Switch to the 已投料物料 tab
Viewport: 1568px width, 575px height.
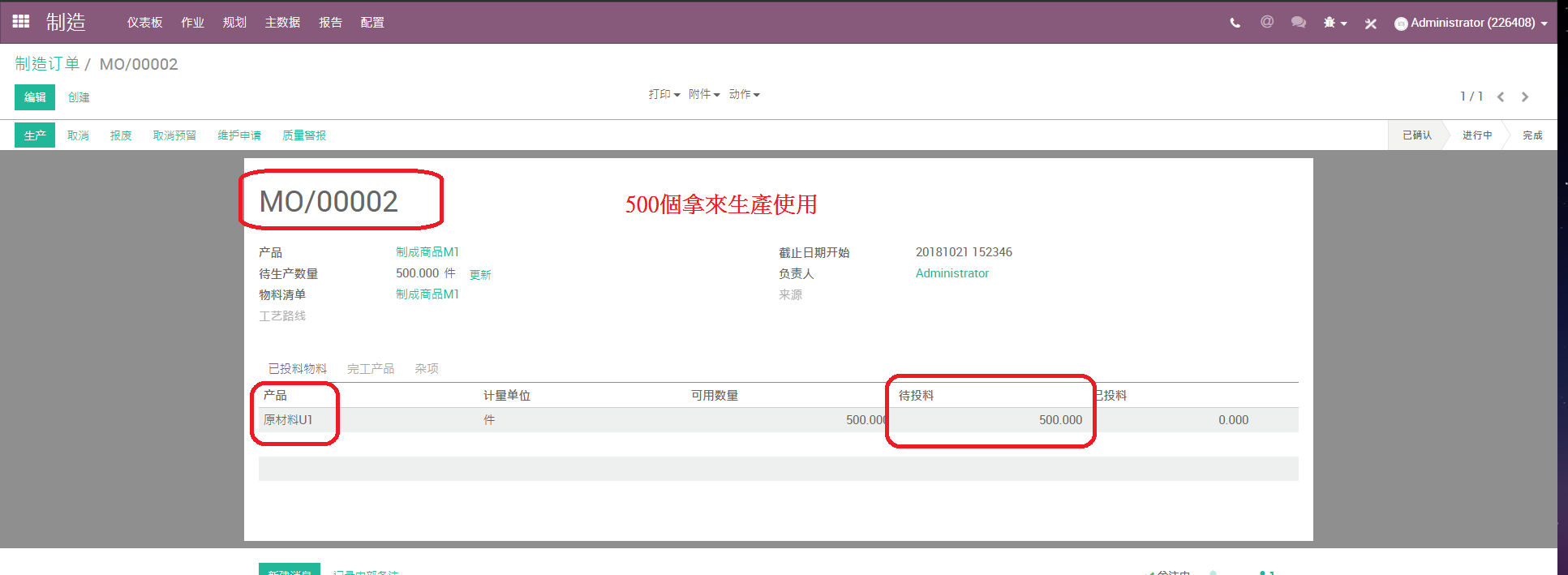point(298,369)
